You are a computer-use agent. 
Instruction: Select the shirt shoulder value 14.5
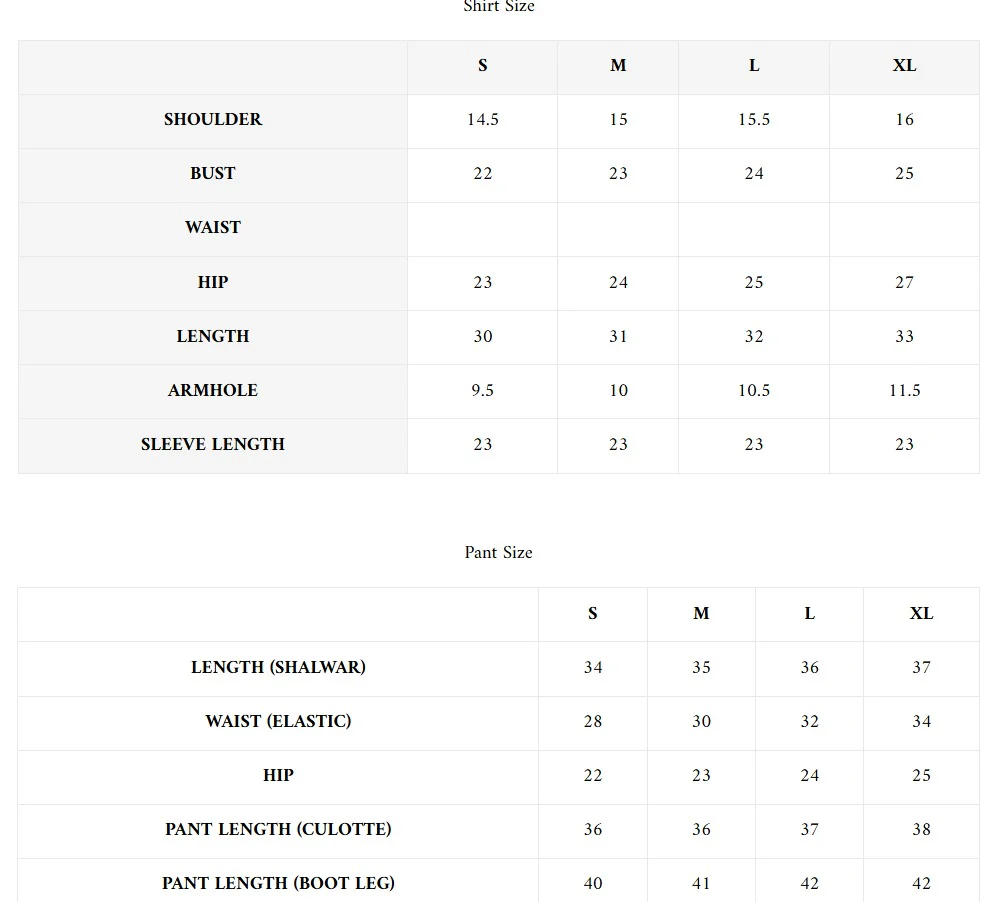point(483,120)
